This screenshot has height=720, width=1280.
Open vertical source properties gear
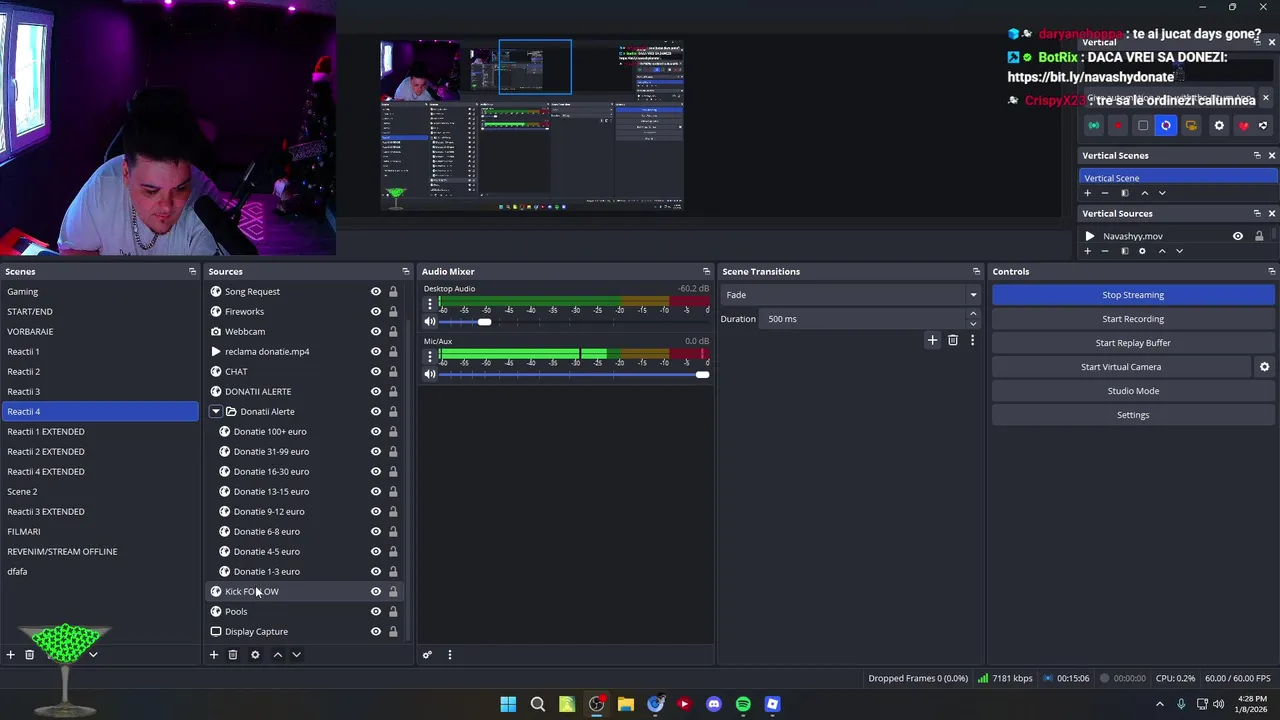1142,251
